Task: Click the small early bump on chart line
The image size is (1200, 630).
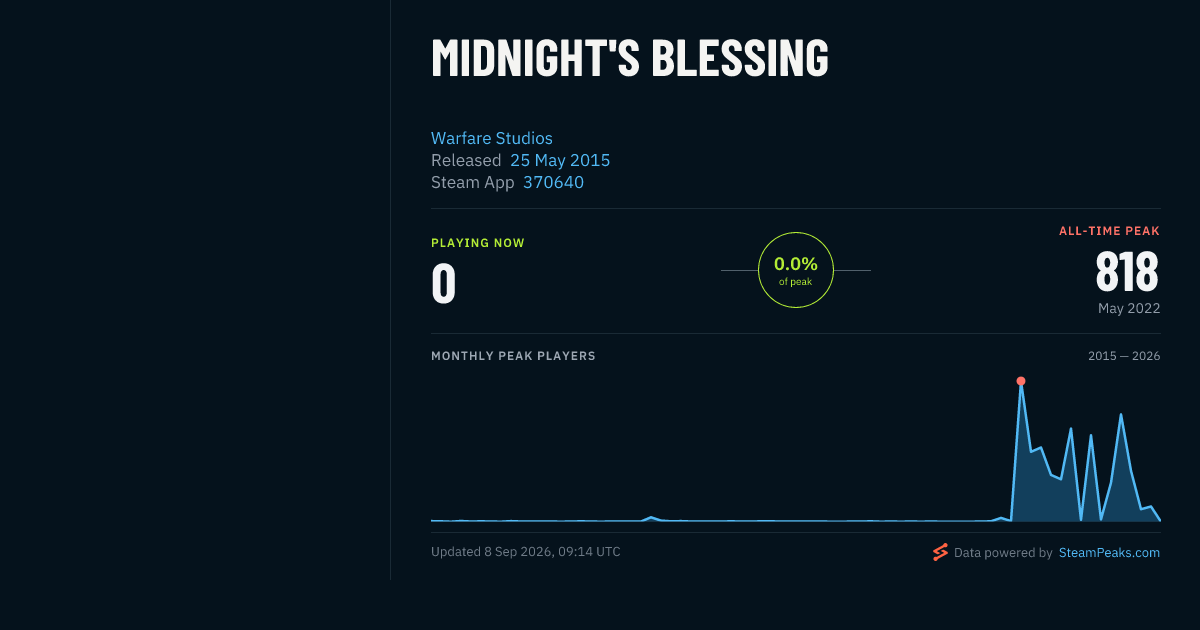Action: tap(651, 517)
